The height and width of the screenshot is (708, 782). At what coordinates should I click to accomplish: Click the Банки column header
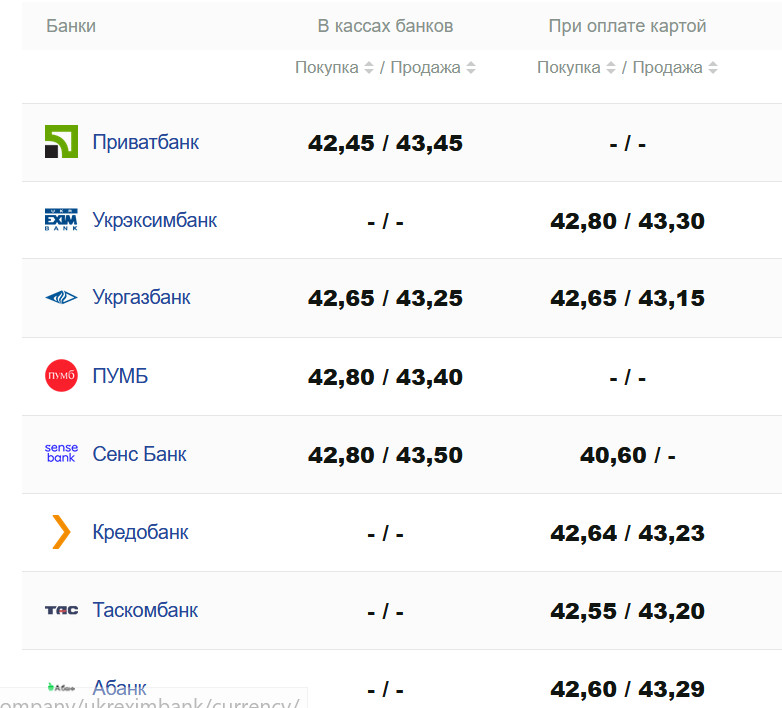pos(71,26)
